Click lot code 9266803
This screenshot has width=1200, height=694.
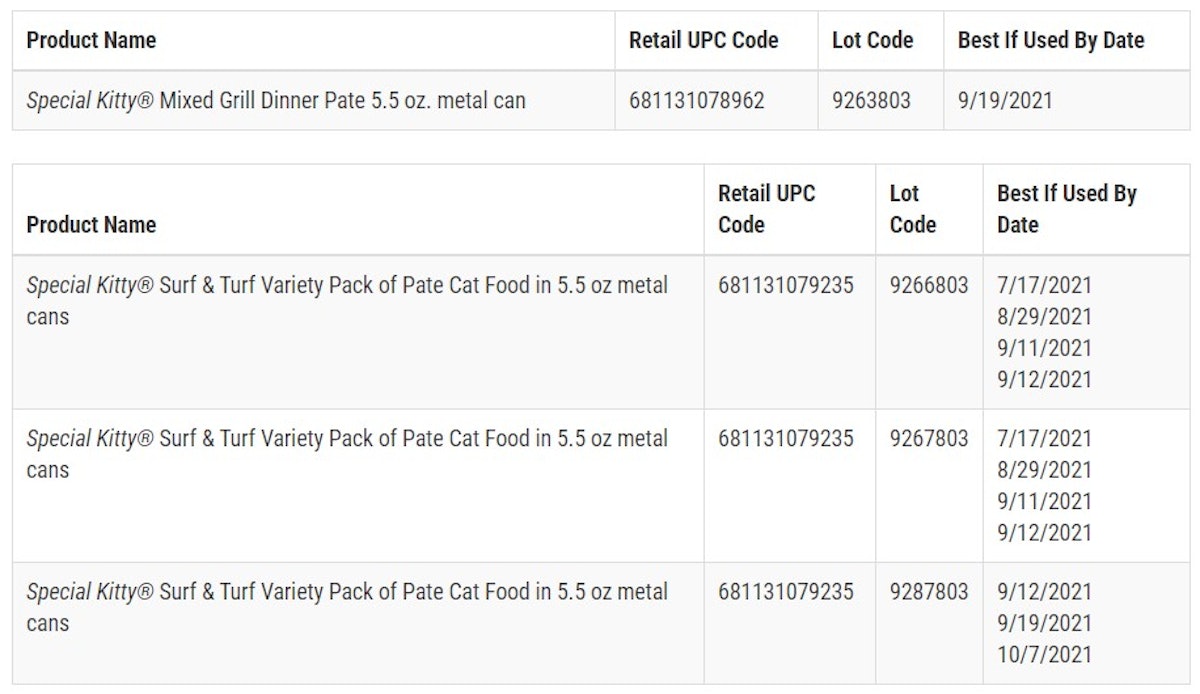(929, 286)
